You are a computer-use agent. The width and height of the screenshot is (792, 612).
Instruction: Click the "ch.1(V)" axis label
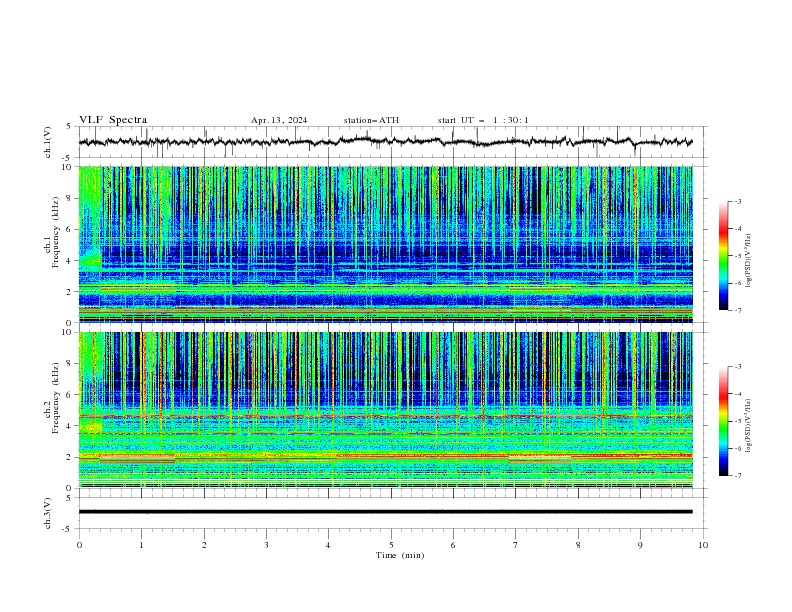[48, 142]
